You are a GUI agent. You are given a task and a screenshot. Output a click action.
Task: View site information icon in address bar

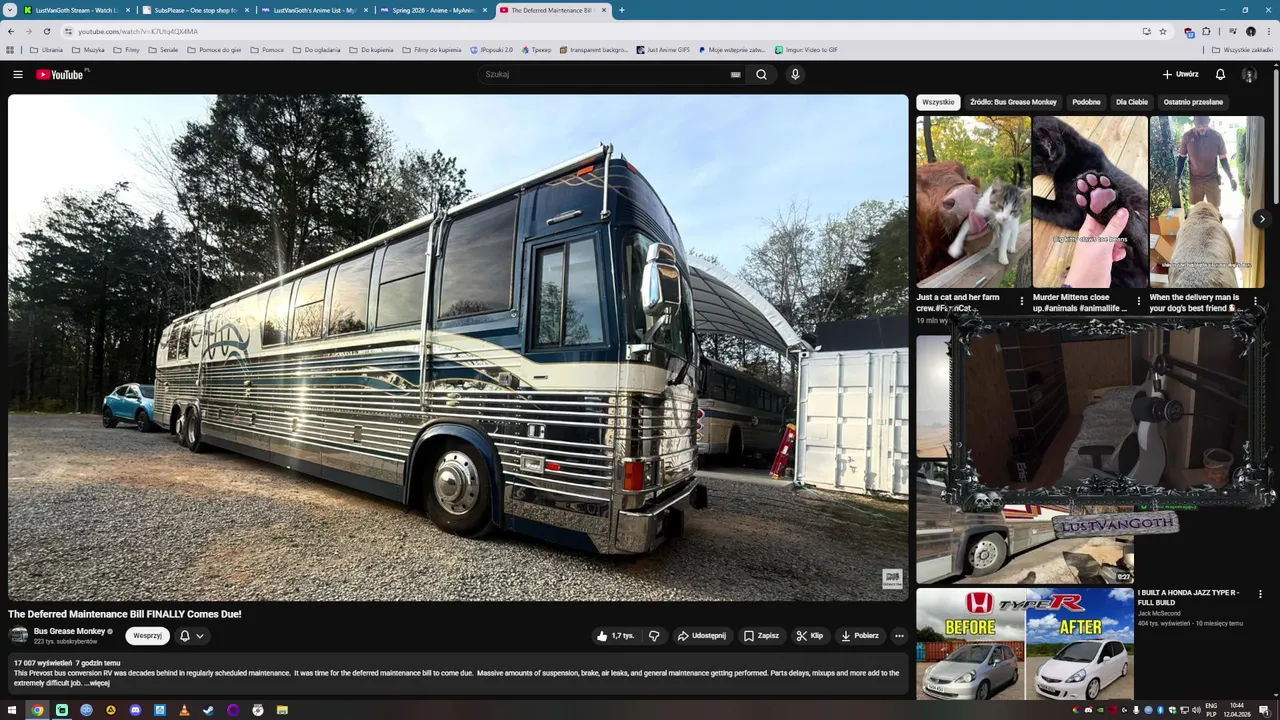click(69, 31)
